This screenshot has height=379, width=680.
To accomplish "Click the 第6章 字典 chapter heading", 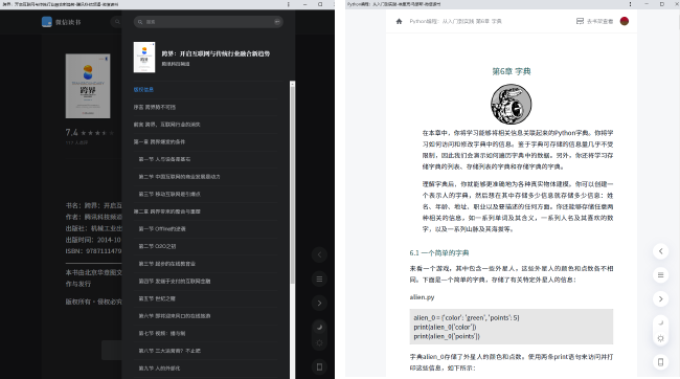I will 511,71.
